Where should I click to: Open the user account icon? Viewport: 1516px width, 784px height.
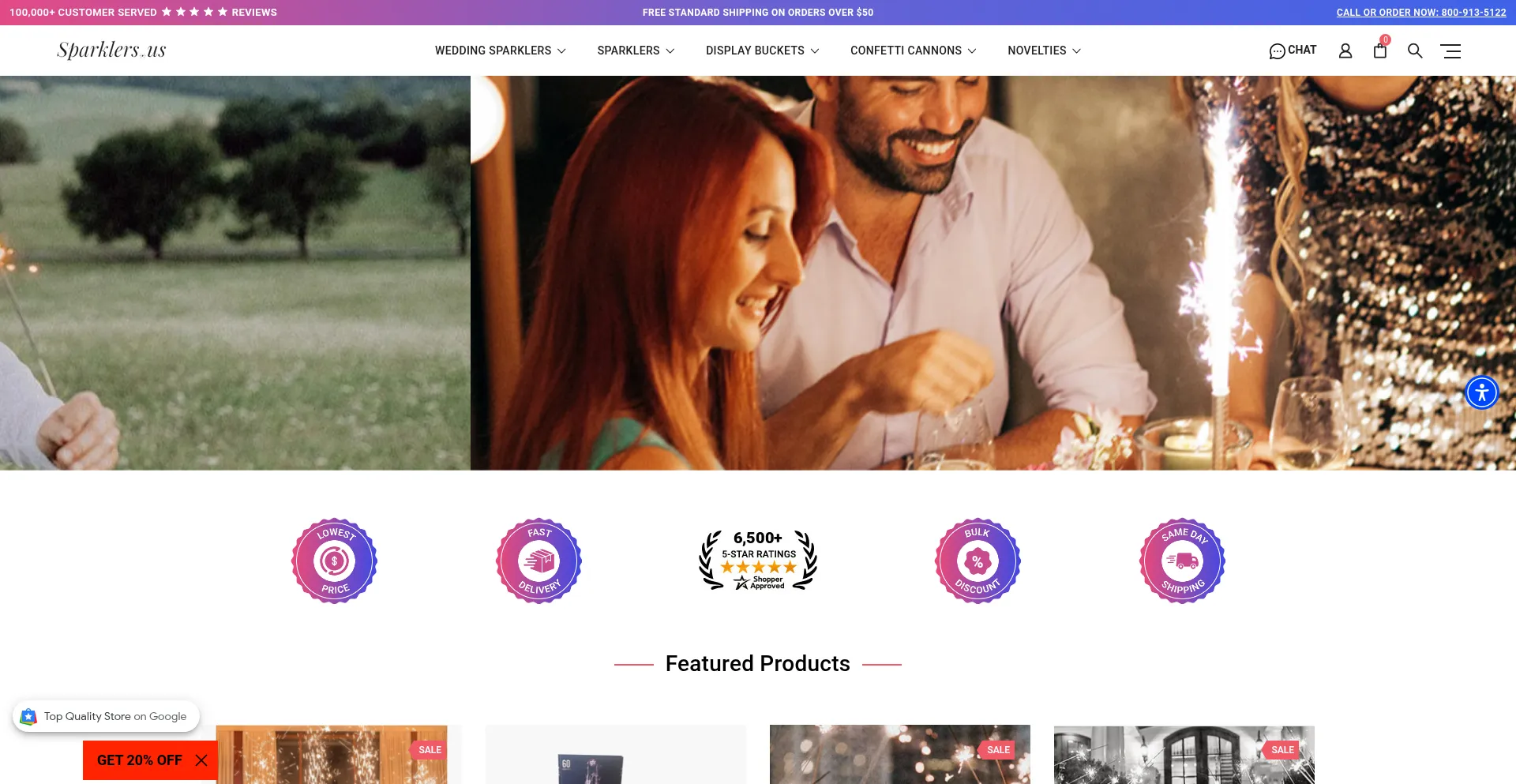coord(1345,51)
